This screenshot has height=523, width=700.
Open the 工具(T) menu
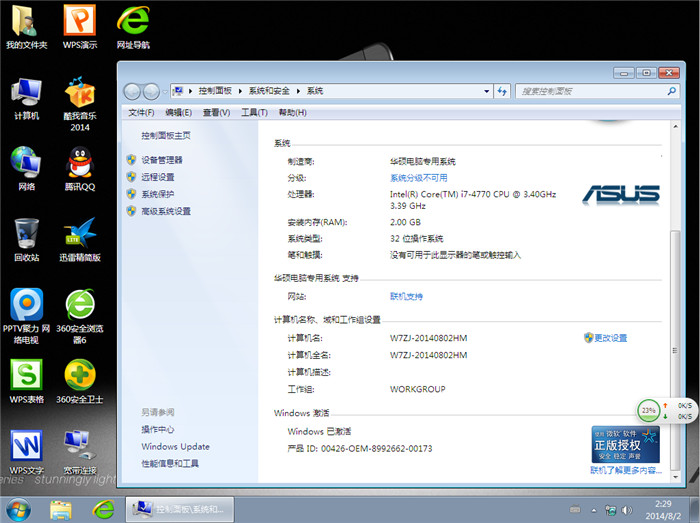[254, 112]
